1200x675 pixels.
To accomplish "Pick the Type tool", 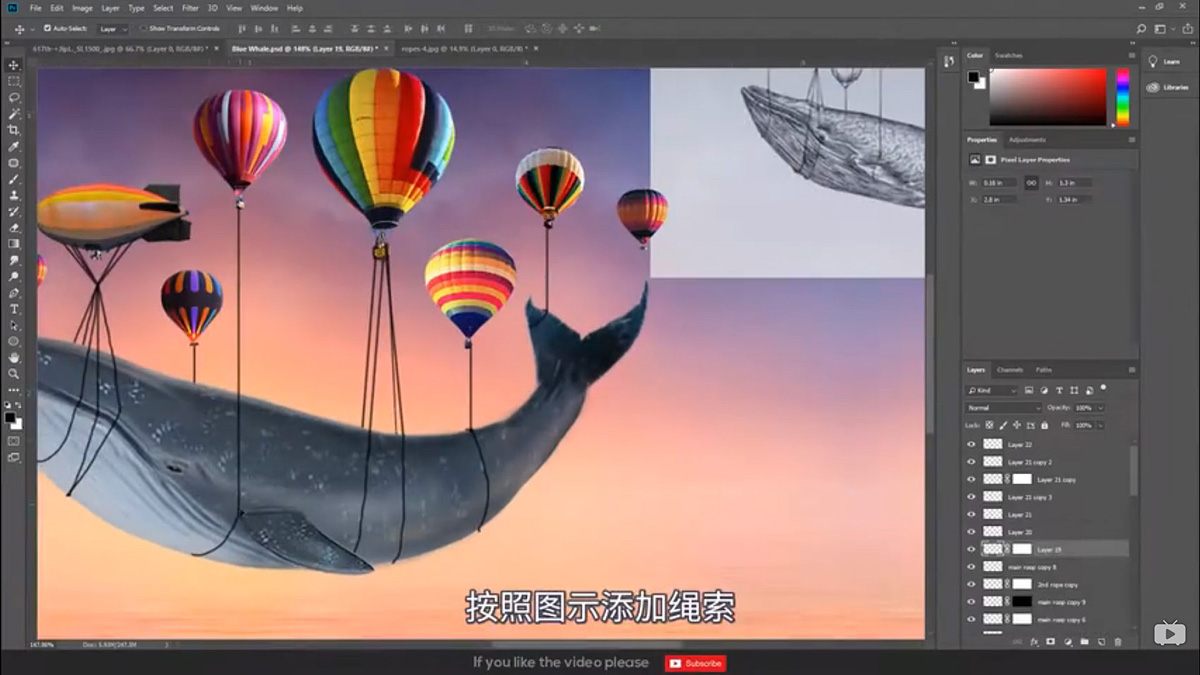I will (14, 310).
